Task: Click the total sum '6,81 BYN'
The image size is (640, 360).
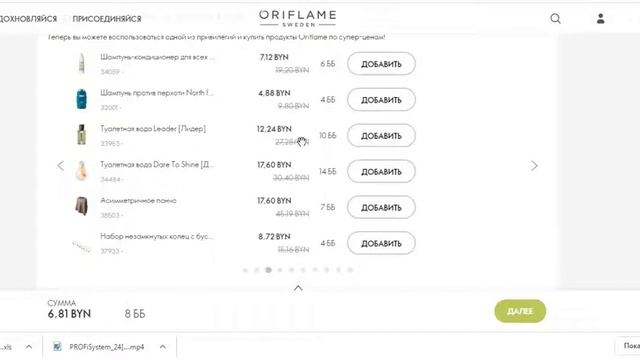Action: [69, 314]
